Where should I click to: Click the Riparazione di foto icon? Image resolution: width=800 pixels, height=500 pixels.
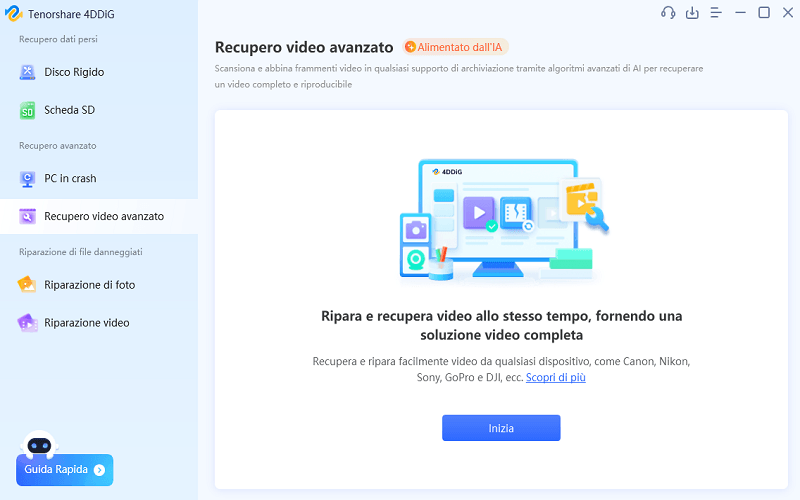[27, 285]
